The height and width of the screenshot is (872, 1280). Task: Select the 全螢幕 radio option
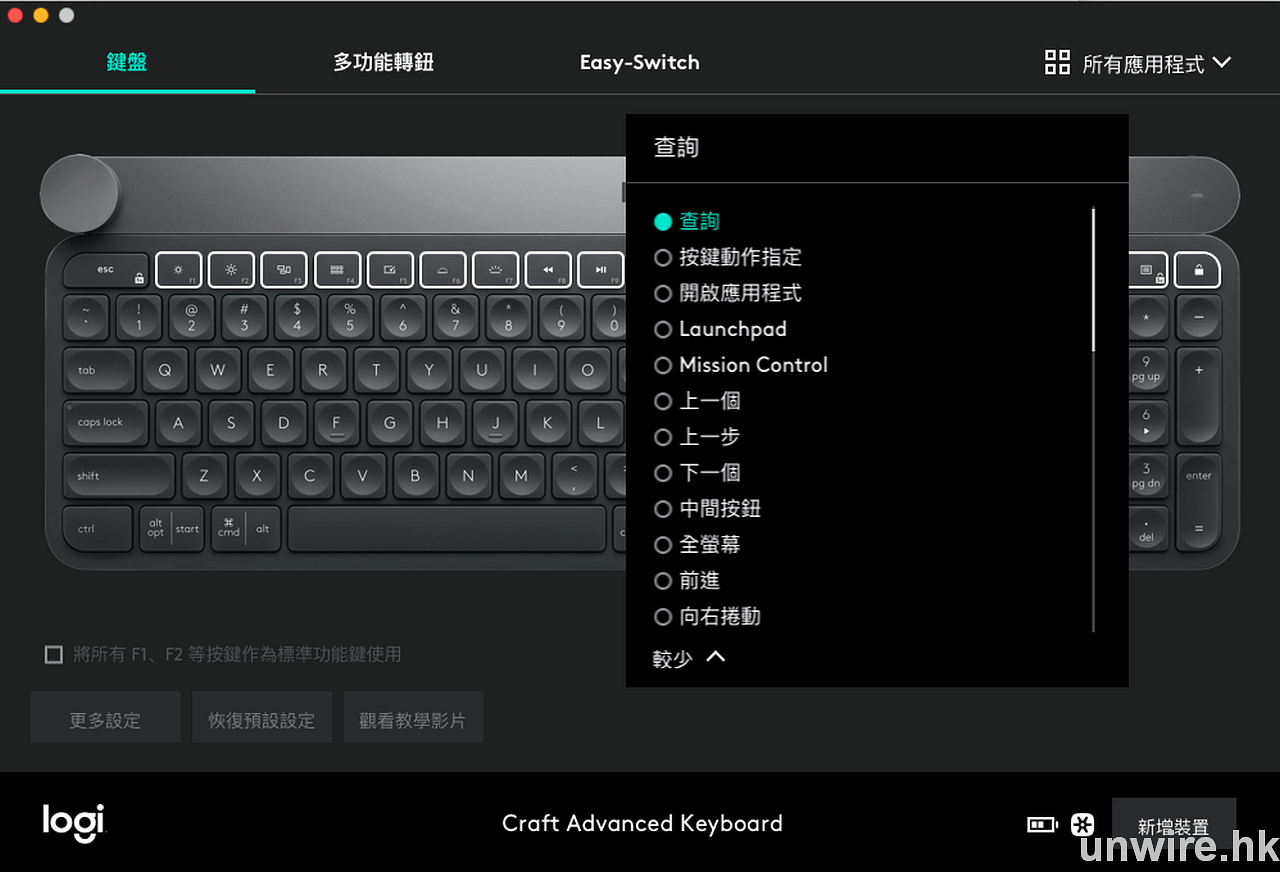pos(662,546)
